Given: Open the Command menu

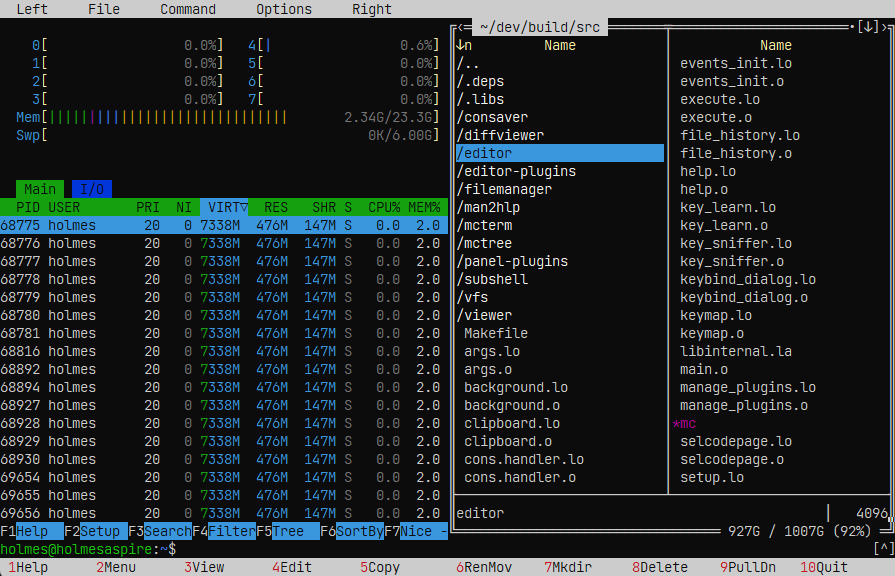Looking at the screenshot, I should [x=188, y=9].
